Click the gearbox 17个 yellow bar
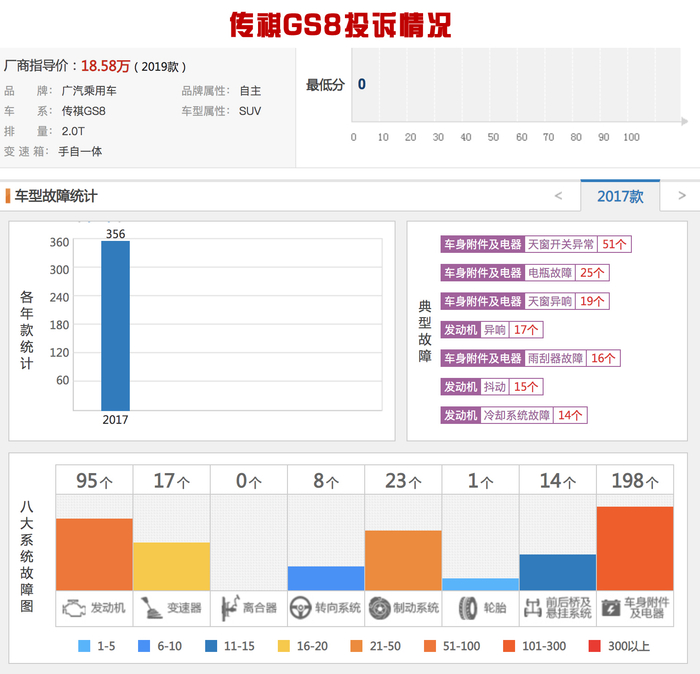This screenshot has height=674, width=700. [171, 566]
